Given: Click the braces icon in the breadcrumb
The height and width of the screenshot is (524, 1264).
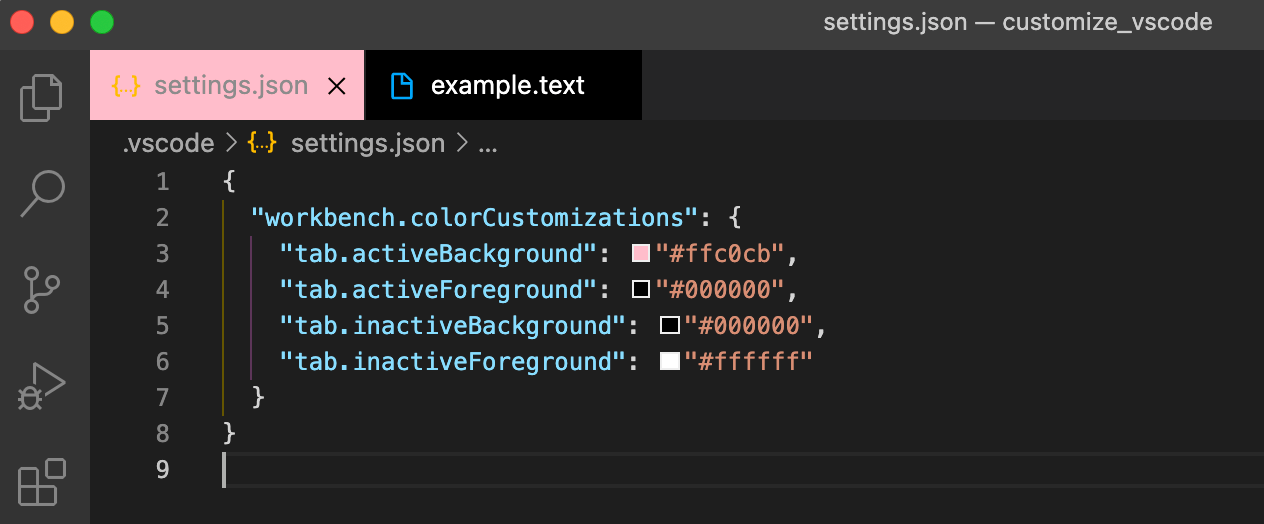Looking at the screenshot, I should tap(261, 143).
